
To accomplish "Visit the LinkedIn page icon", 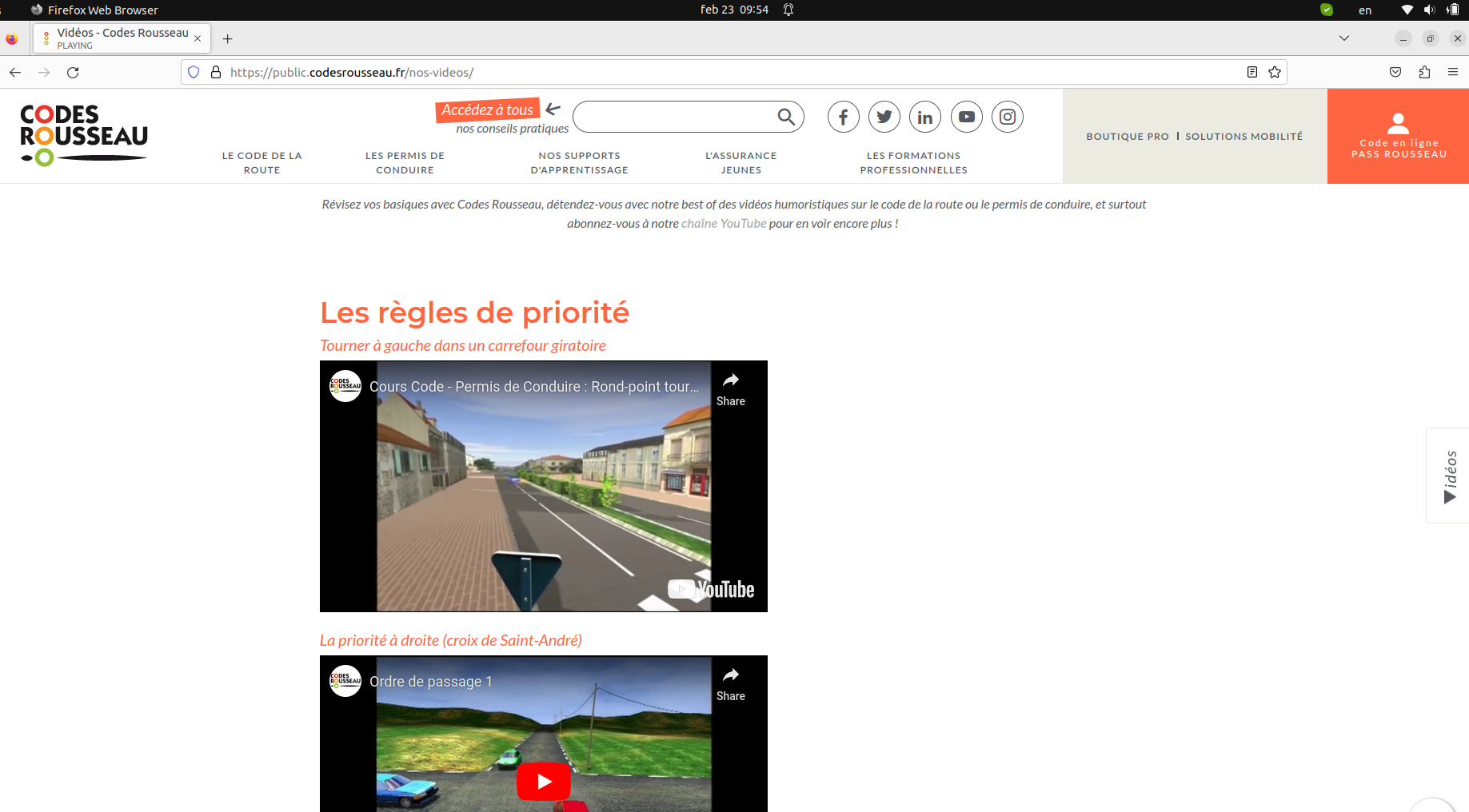I will coord(925,117).
